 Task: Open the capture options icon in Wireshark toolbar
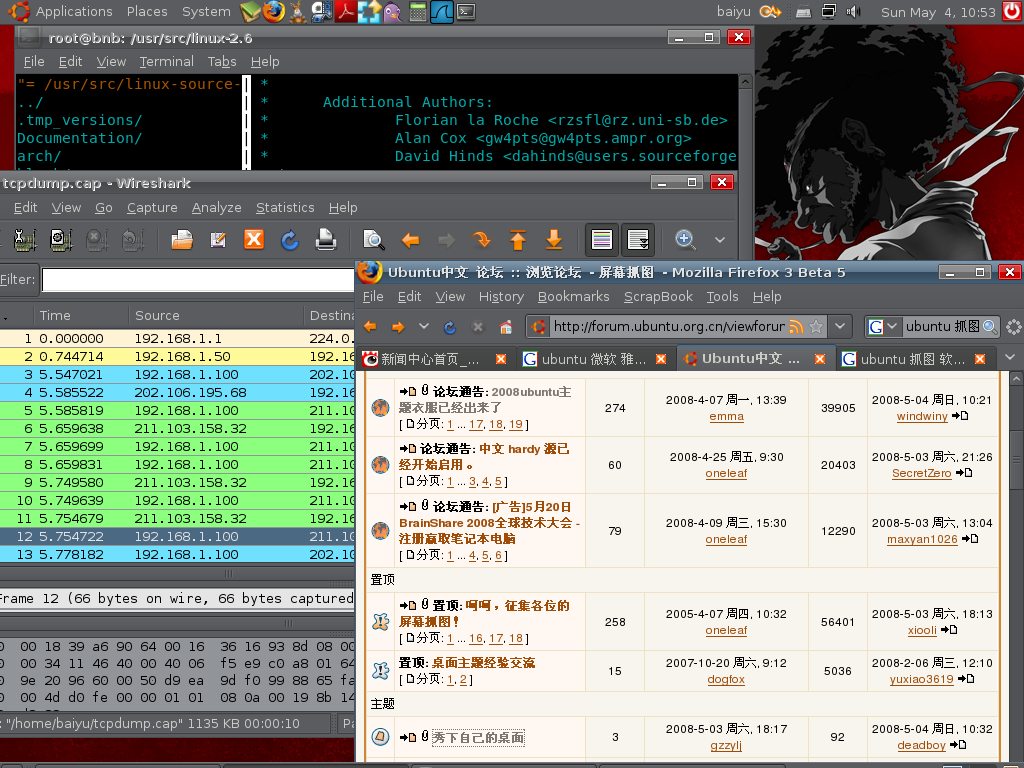coord(61,240)
